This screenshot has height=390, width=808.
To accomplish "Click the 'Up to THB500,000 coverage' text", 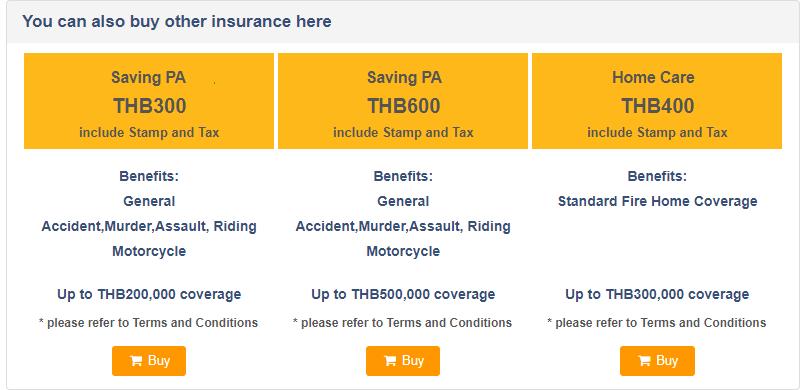I will (x=403, y=295).
